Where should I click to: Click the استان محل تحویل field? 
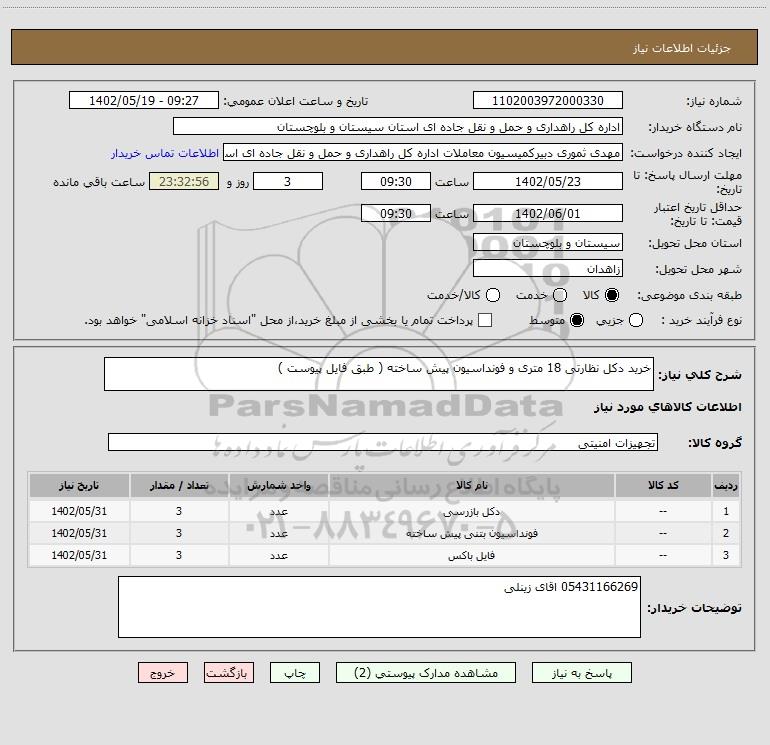tap(548, 242)
